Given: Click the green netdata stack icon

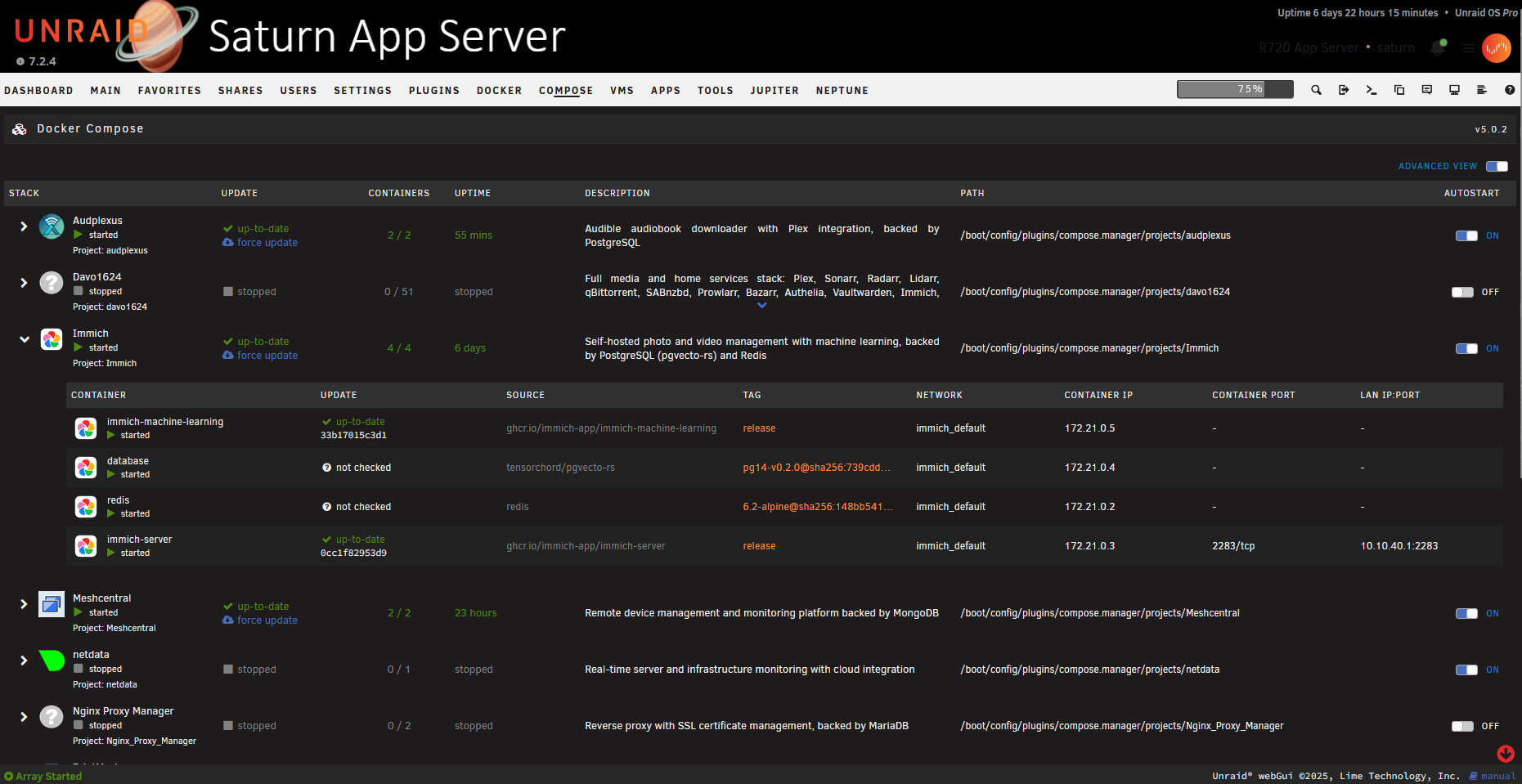Looking at the screenshot, I should point(52,660).
